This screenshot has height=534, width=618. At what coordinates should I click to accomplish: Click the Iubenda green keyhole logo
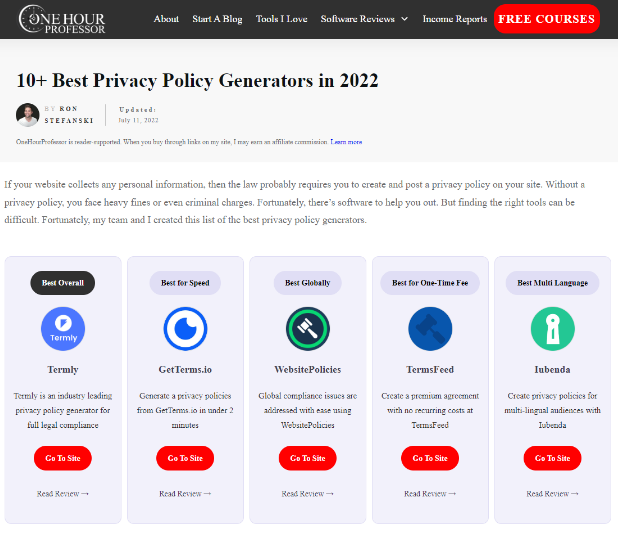553,329
